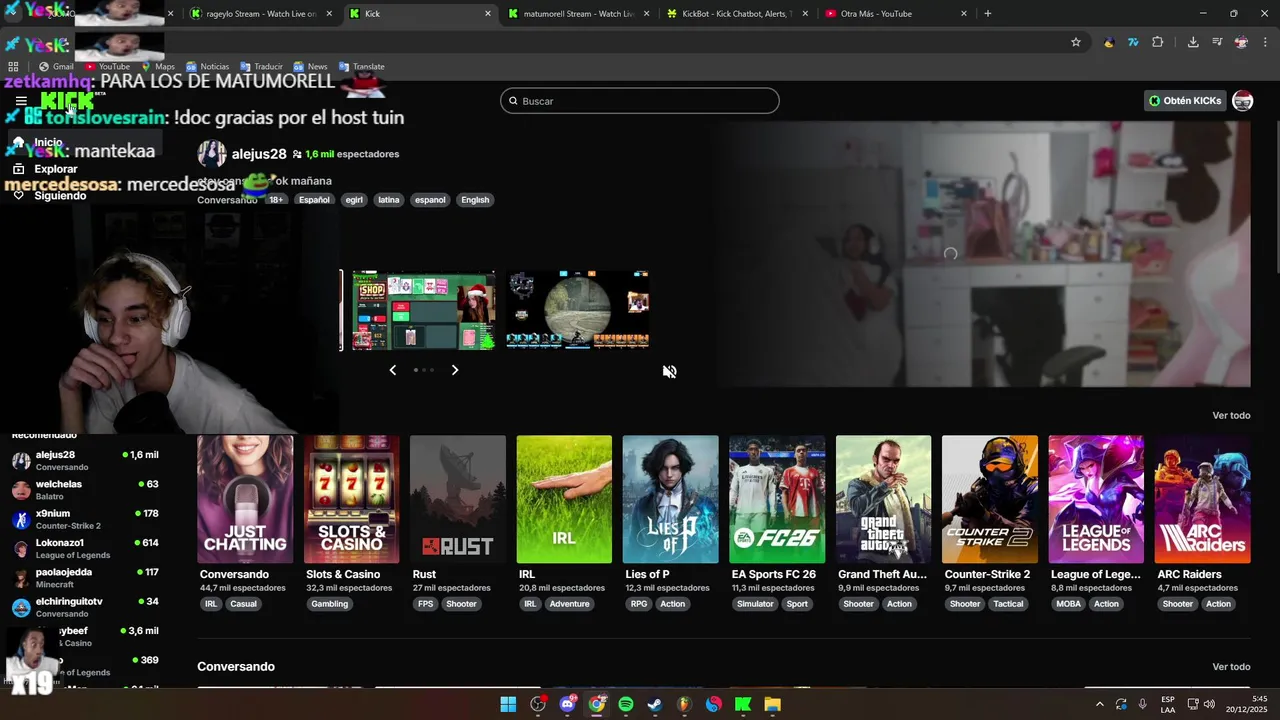
Task: Open the Gmail bookmark
Action: (x=56, y=67)
